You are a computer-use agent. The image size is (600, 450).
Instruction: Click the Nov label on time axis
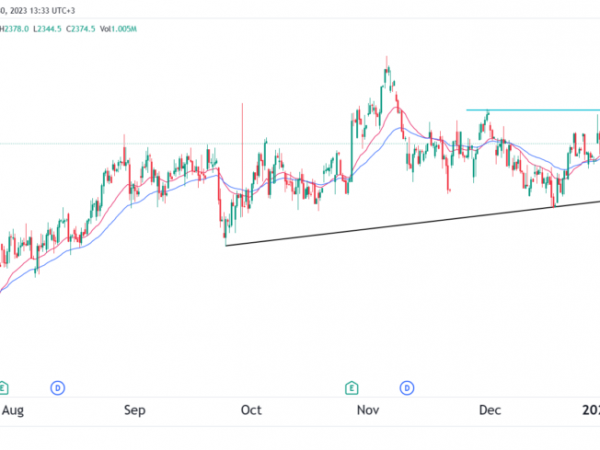click(369, 410)
